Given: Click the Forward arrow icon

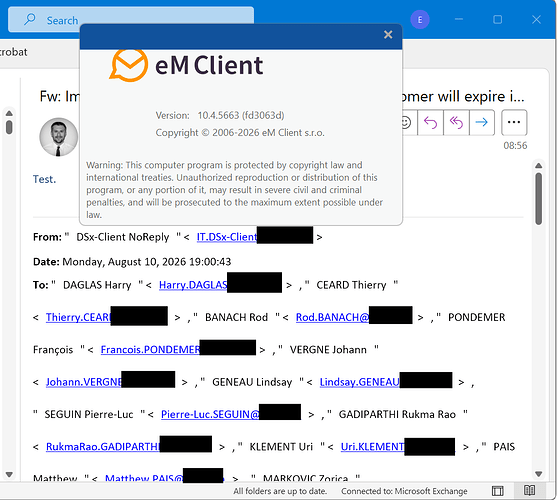Looking at the screenshot, I should click(x=482, y=123).
